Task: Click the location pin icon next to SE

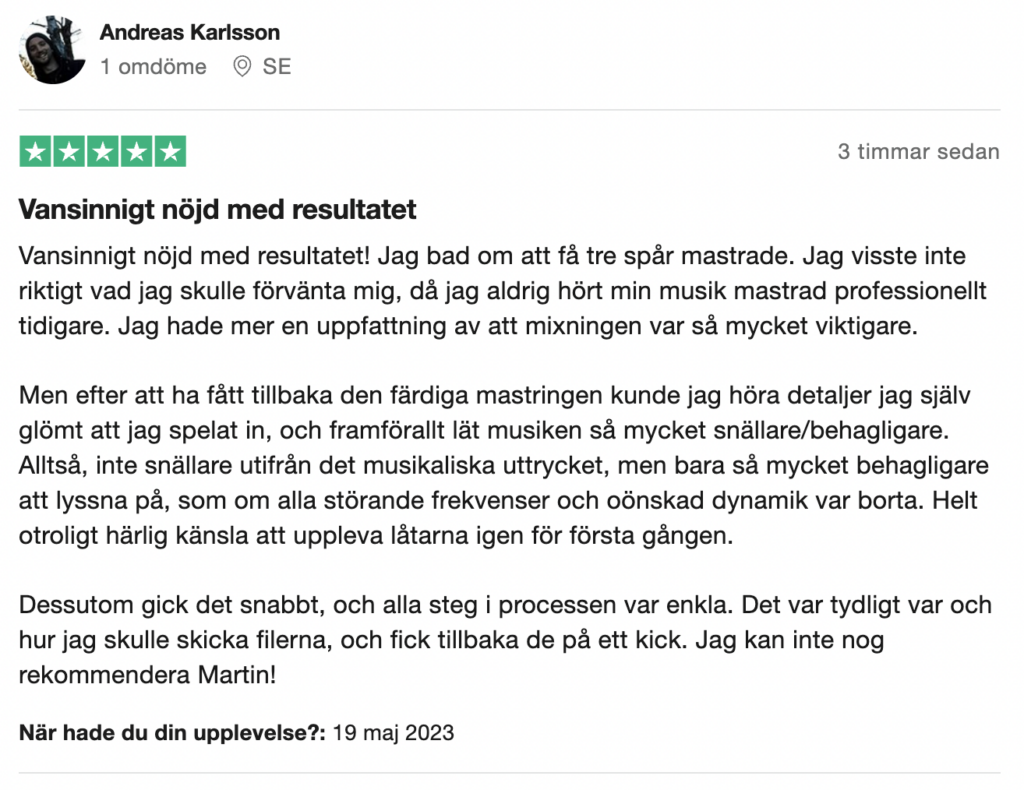Action: tap(242, 66)
